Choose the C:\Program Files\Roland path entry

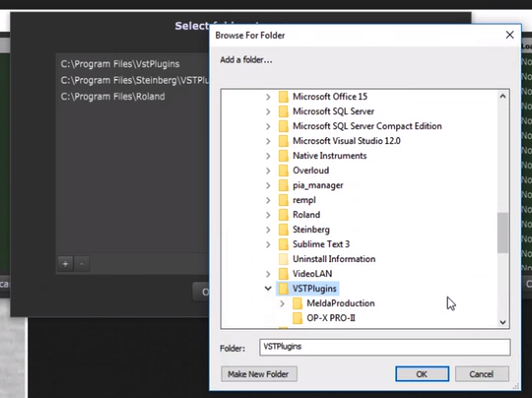[x=113, y=97]
